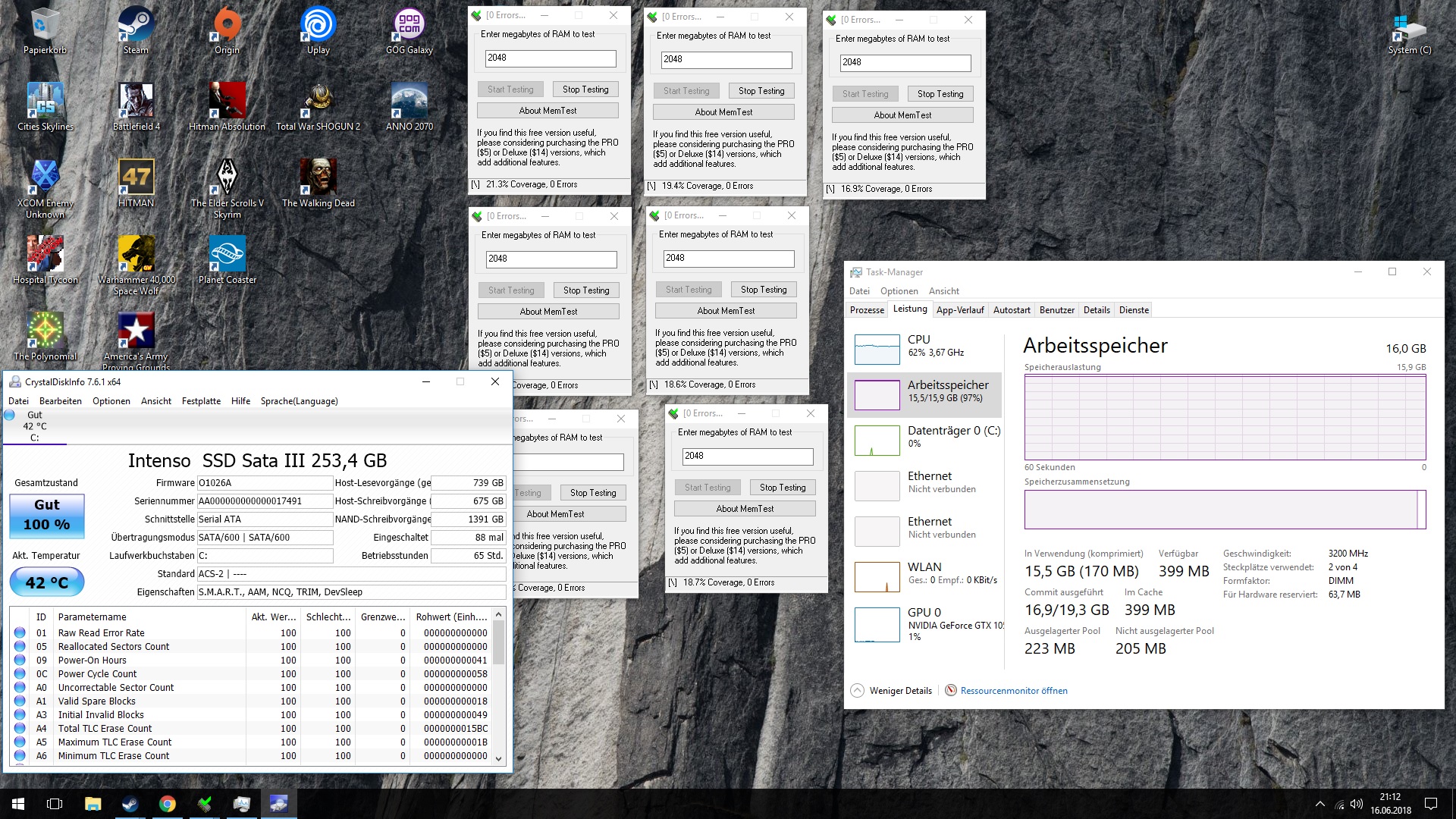Click Ressourcenmonitor öffnen link
Viewport: 1456px width, 819px height.
[1013, 691]
